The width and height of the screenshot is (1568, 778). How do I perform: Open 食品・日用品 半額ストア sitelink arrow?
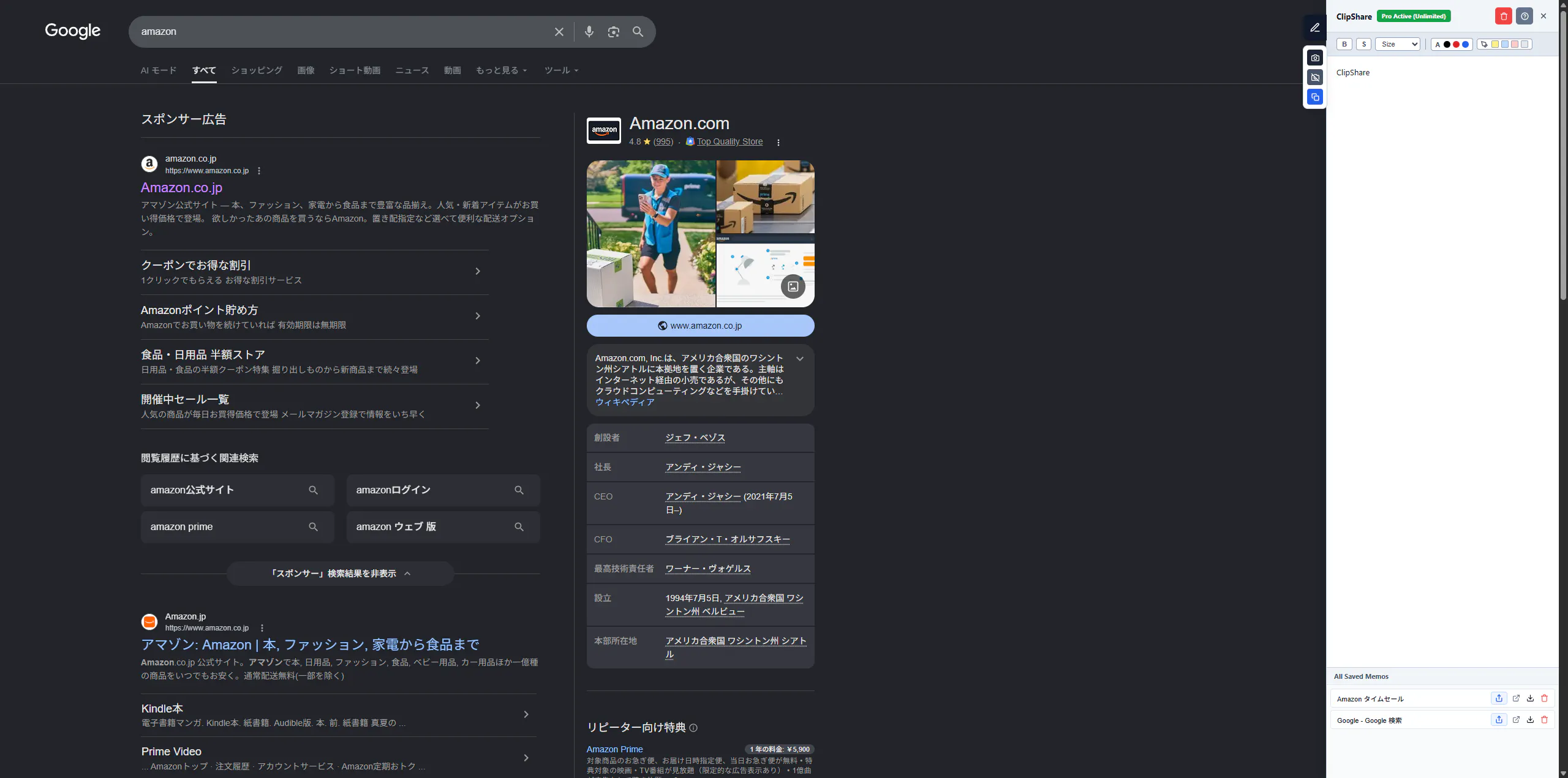pyautogui.click(x=478, y=361)
